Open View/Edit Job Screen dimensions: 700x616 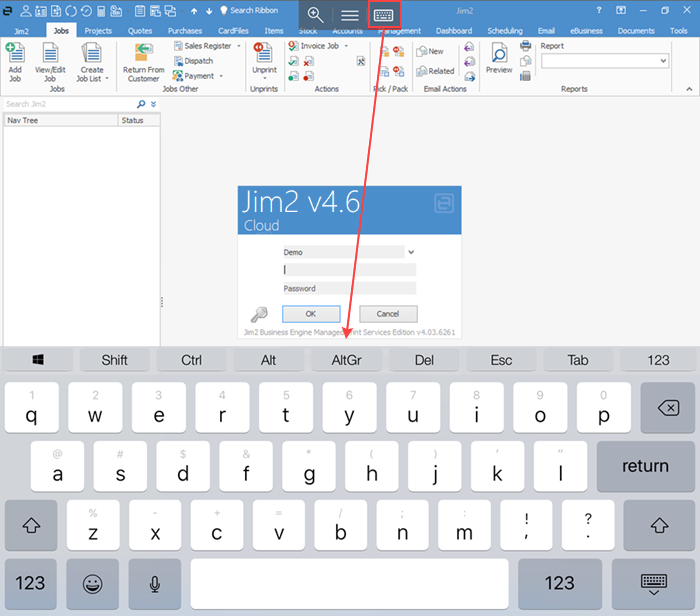point(50,62)
